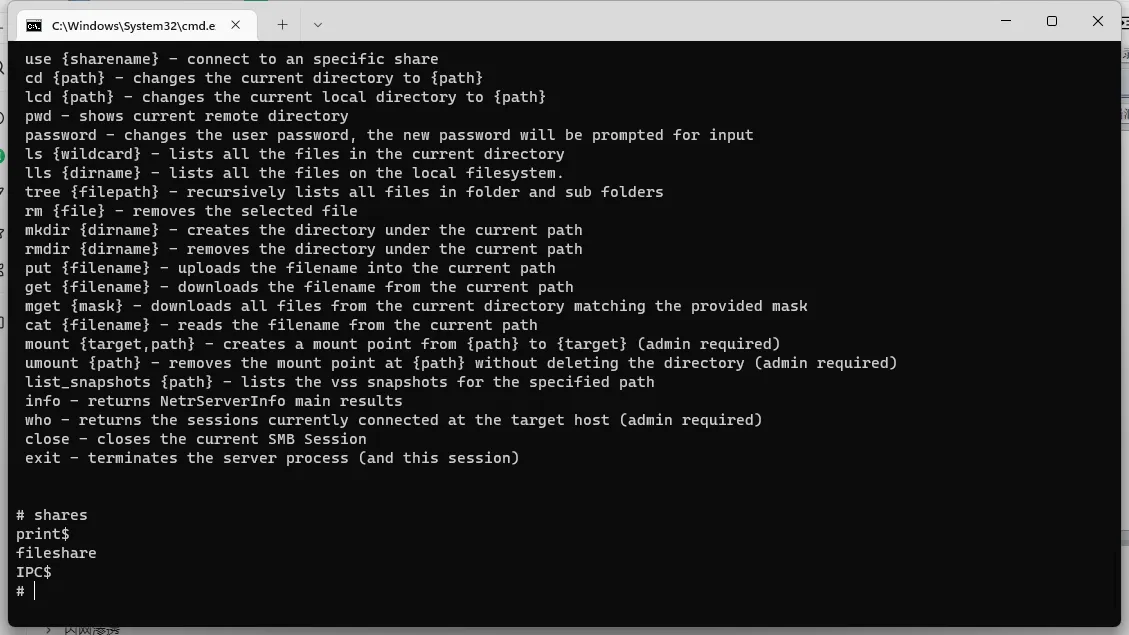Click the 'list_snapshots {path}' help line

[x=340, y=382]
